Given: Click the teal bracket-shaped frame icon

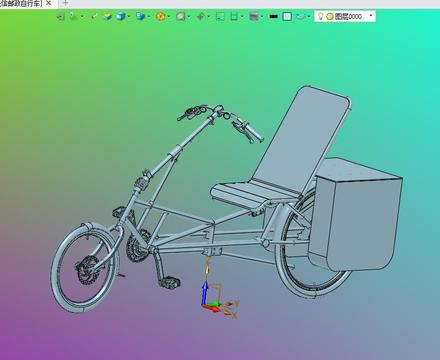Looking at the screenshot, I should tap(234, 16).
